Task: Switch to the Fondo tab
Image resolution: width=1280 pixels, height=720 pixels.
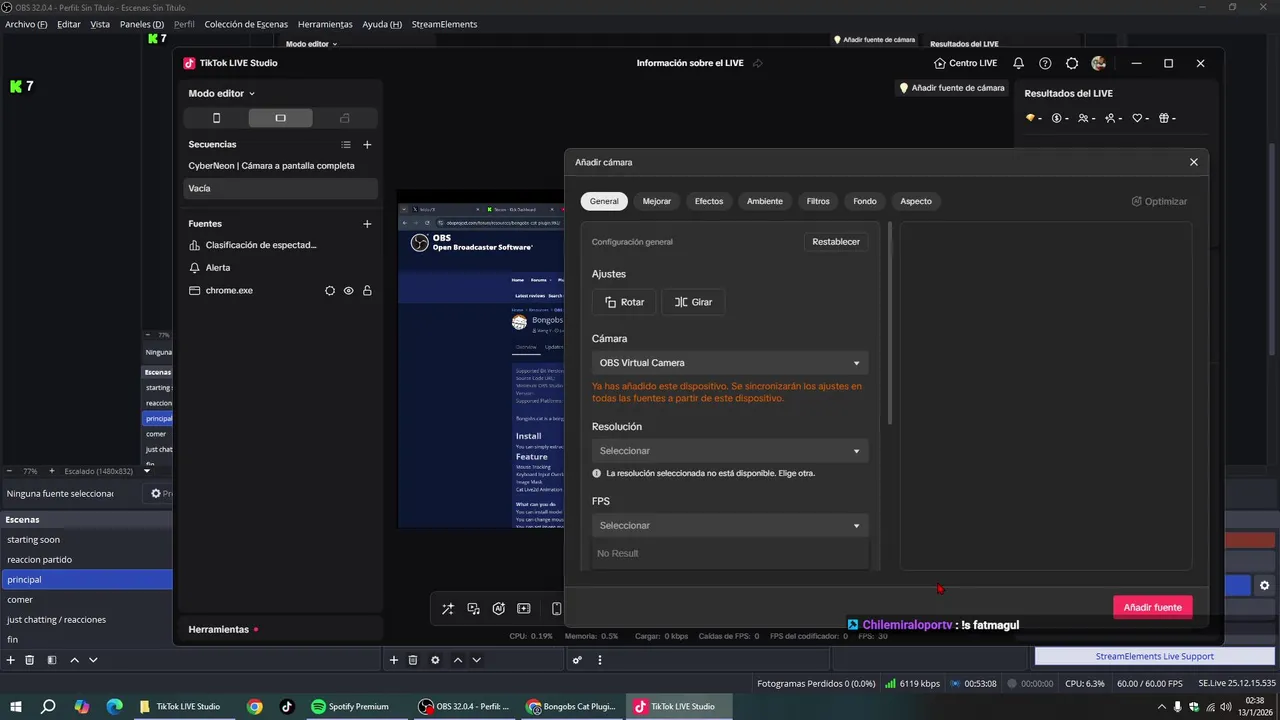Action: click(x=865, y=201)
